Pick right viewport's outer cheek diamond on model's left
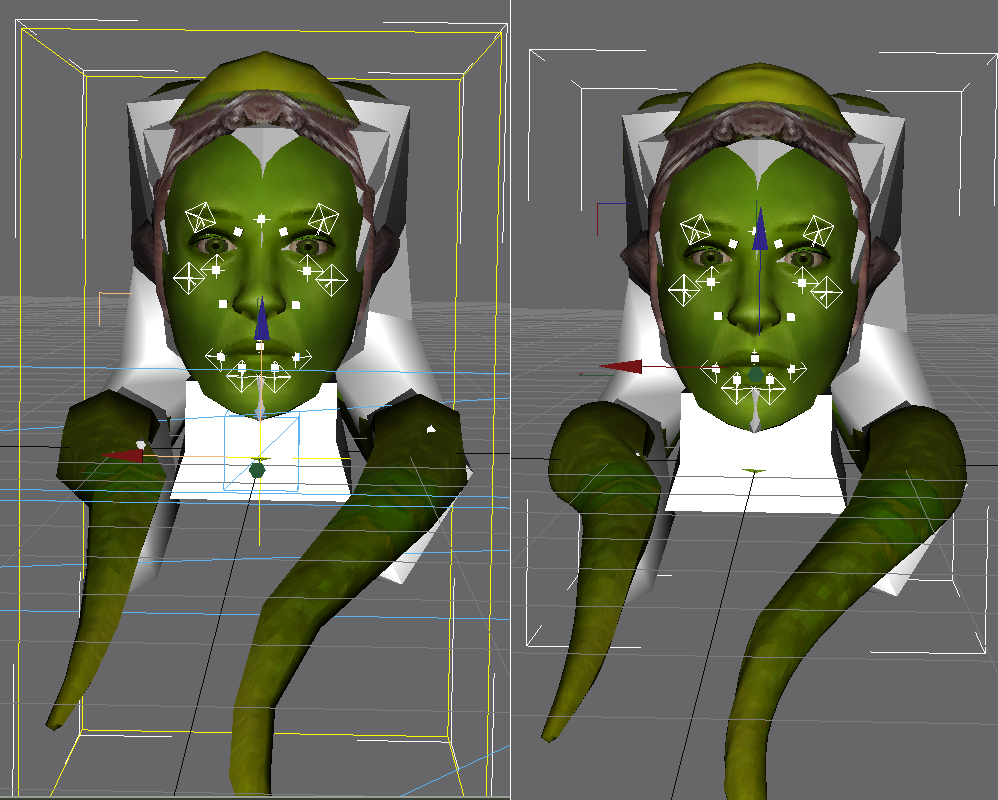Image resolution: width=998 pixels, height=800 pixels. tap(827, 292)
